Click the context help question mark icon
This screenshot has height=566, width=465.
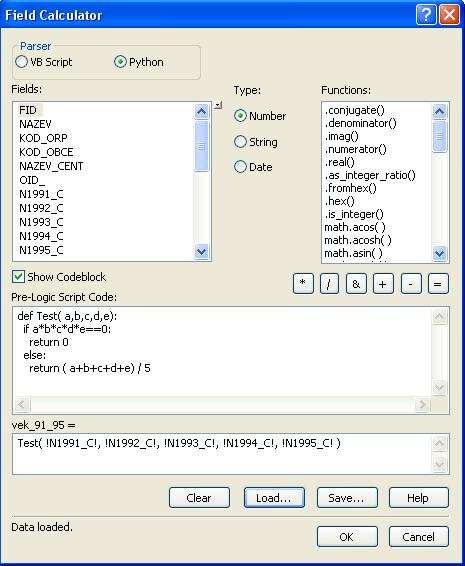(426, 15)
